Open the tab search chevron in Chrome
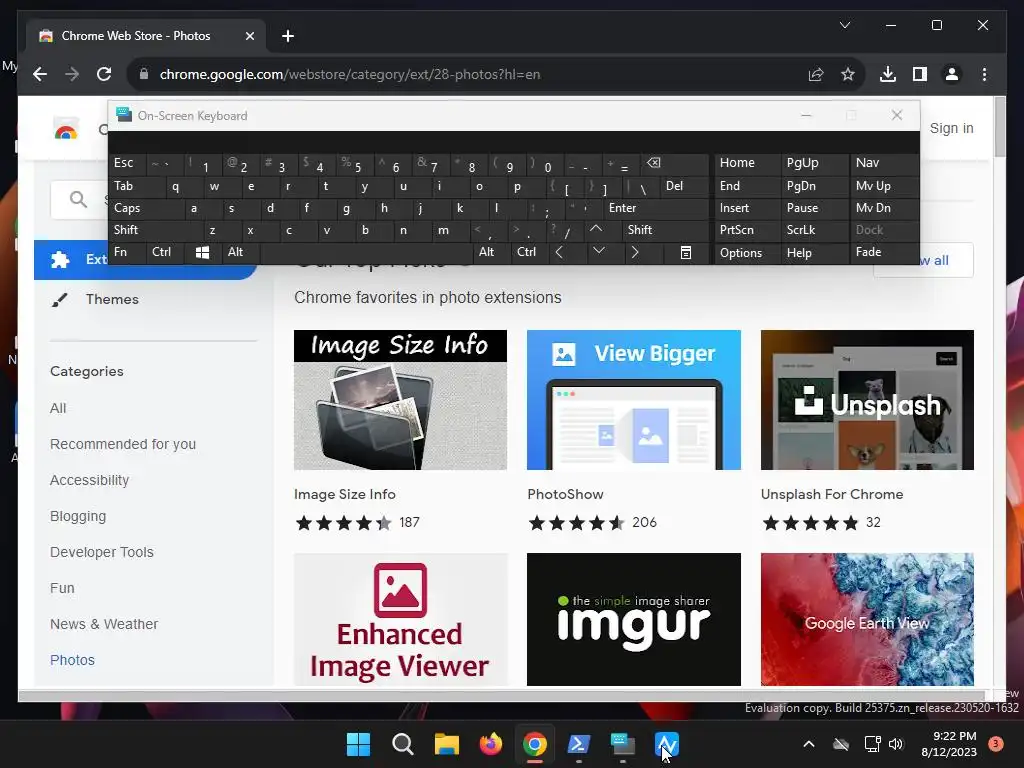Image resolution: width=1024 pixels, height=768 pixels. (x=844, y=25)
